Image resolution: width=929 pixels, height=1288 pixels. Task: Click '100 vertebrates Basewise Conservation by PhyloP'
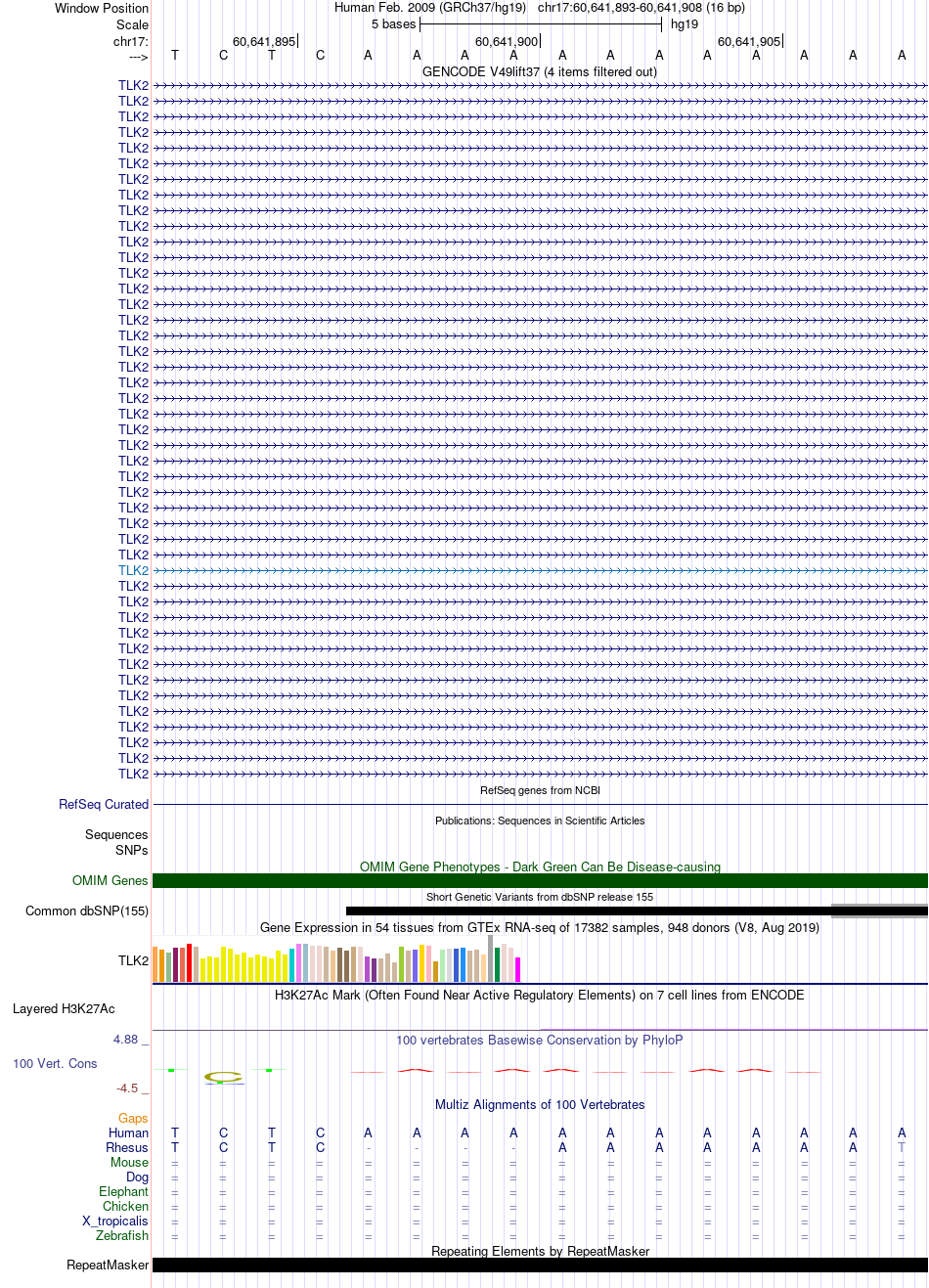[540, 1040]
